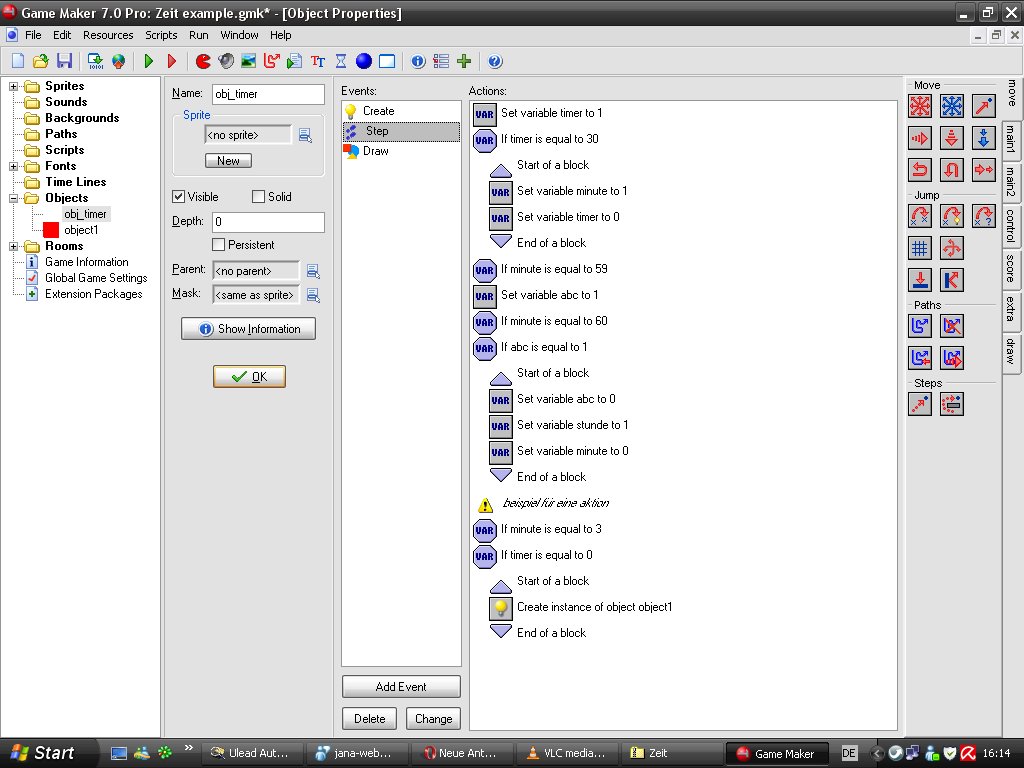Open the parent selection menu icon
The image size is (1024, 768).
click(x=313, y=271)
